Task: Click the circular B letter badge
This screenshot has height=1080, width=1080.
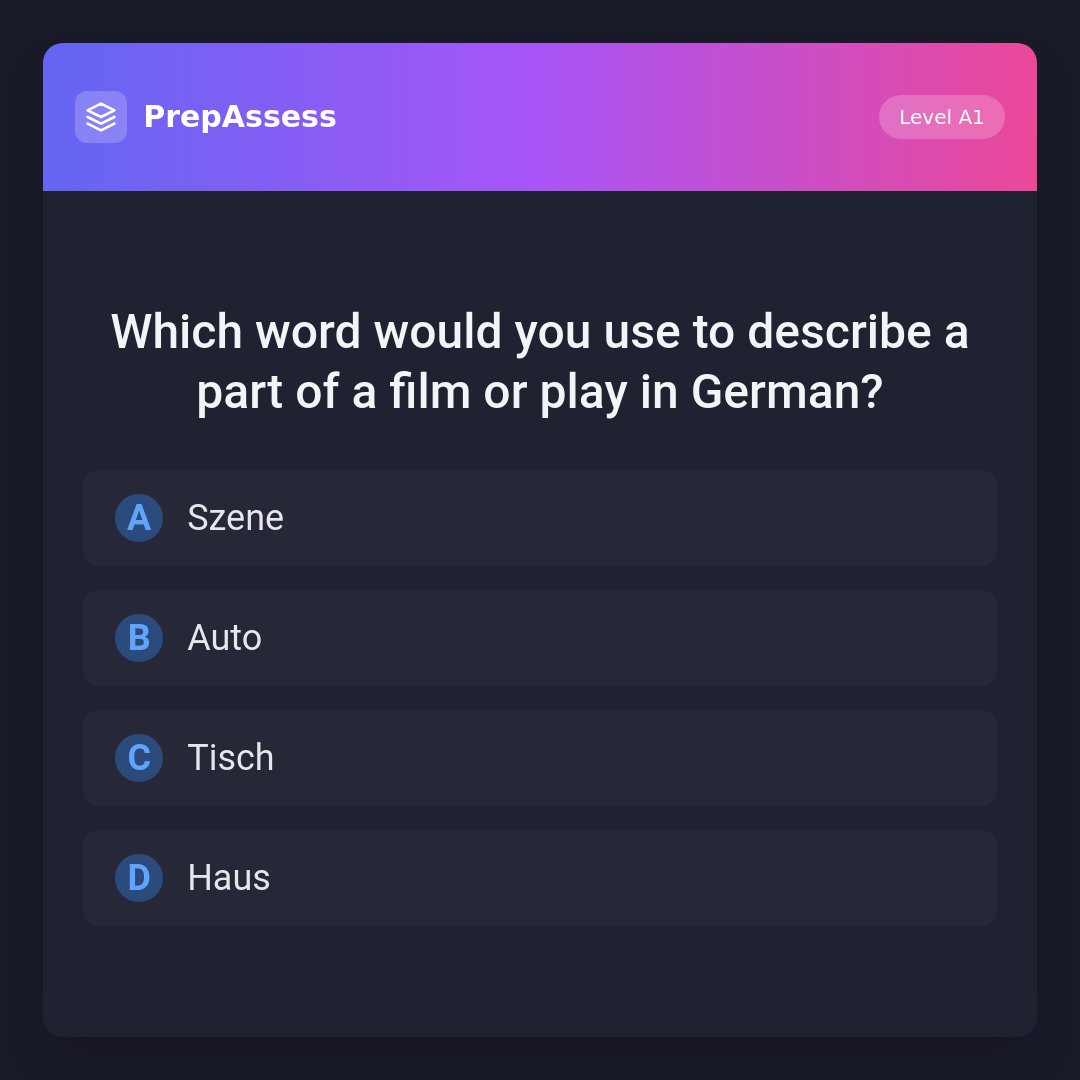Action: (139, 638)
